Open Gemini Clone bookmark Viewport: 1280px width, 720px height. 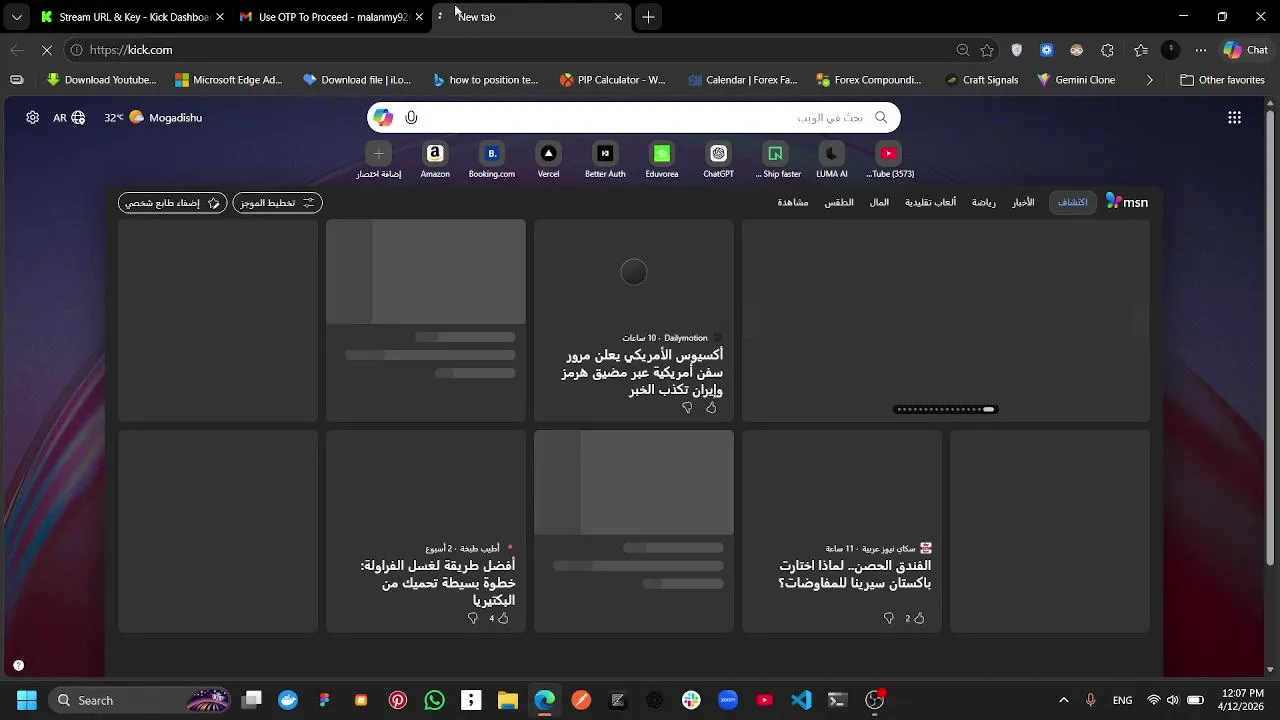pos(1076,80)
